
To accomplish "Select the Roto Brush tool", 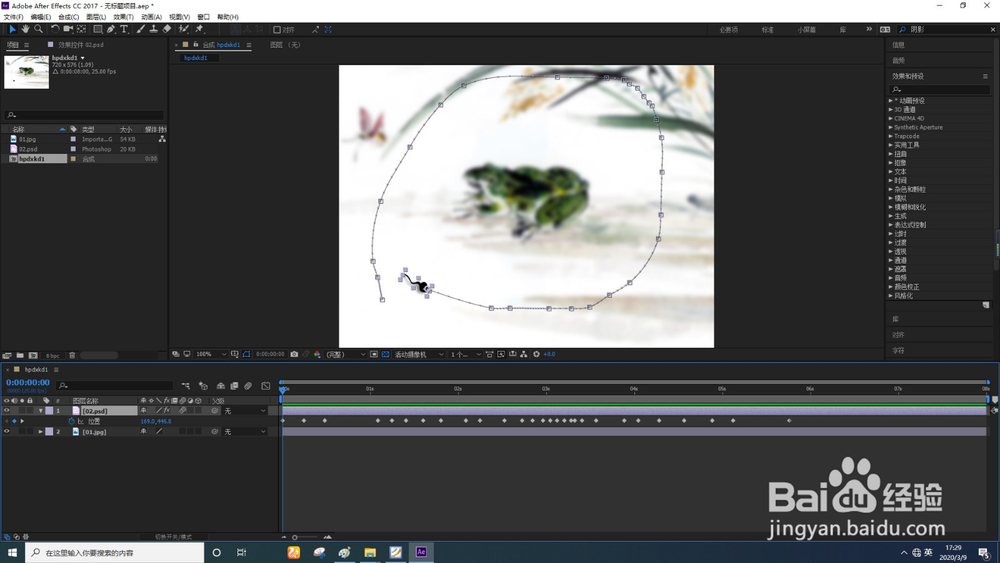I will (184, 29).
